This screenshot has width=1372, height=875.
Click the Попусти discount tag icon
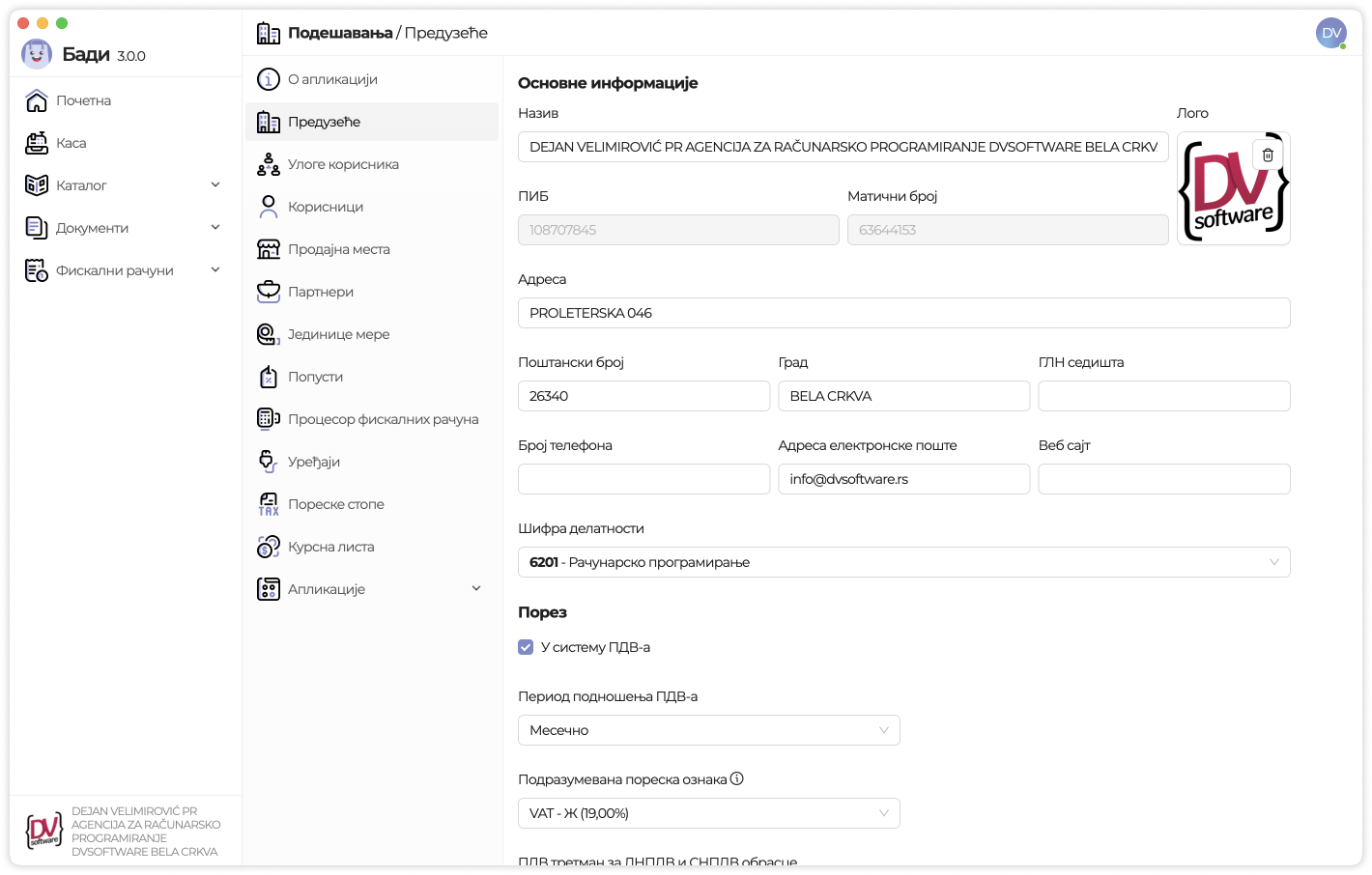pos(269,377)
